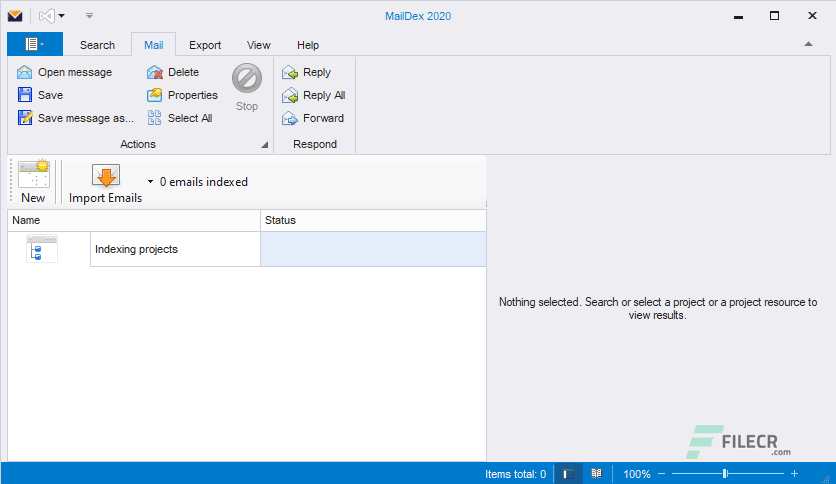Sort by the Name column header
Image resolution: width=836 pixels, height=484 pixels.
click(134, 220)
